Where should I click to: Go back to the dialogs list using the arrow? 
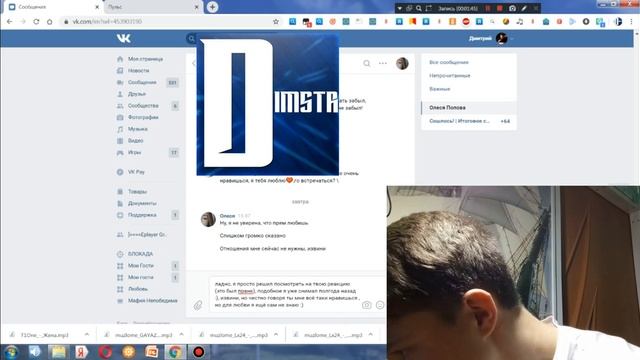[193, 63]
